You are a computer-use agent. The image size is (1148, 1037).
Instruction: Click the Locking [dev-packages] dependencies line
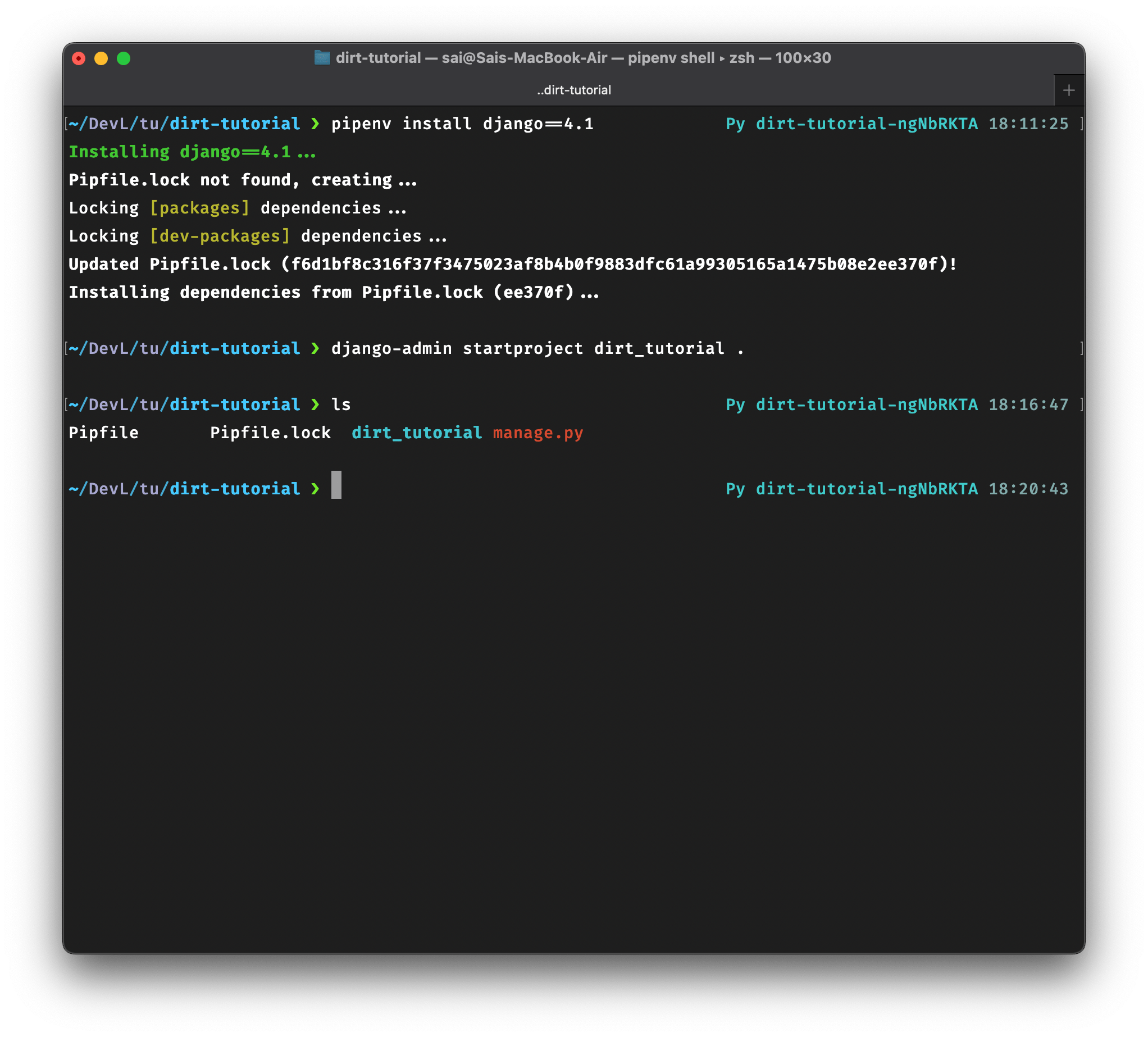point(257,236)
